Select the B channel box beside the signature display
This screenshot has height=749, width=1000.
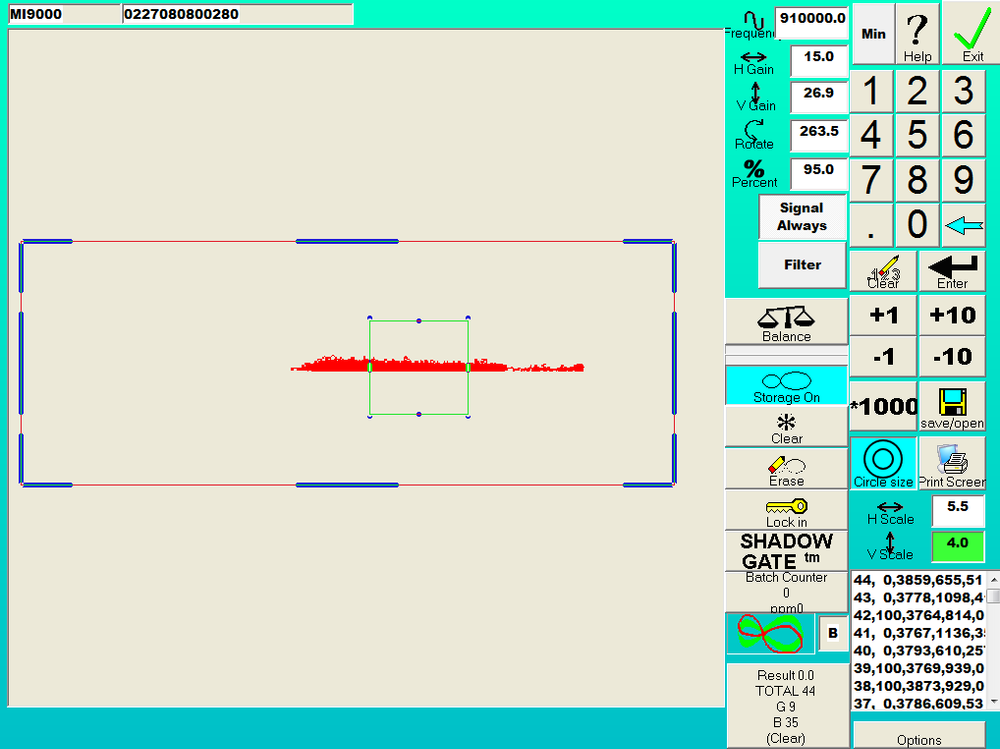tap(832, 634)
